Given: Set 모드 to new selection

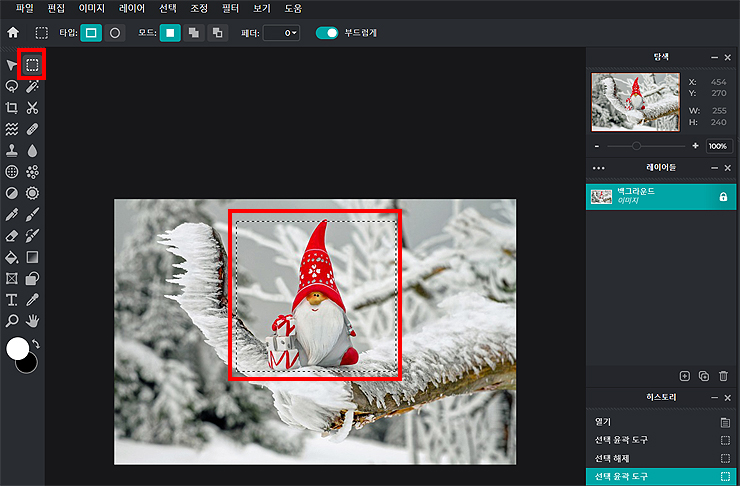Looking at the screenshot, I should tap(170, 33).
